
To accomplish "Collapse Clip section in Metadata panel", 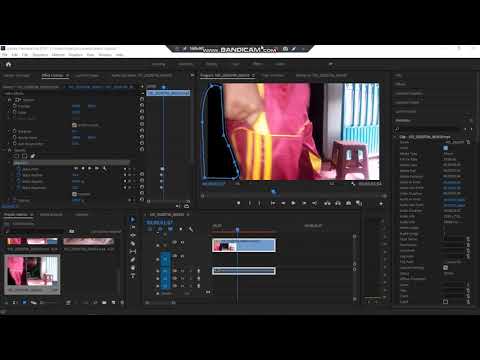I will pos(395,137).
